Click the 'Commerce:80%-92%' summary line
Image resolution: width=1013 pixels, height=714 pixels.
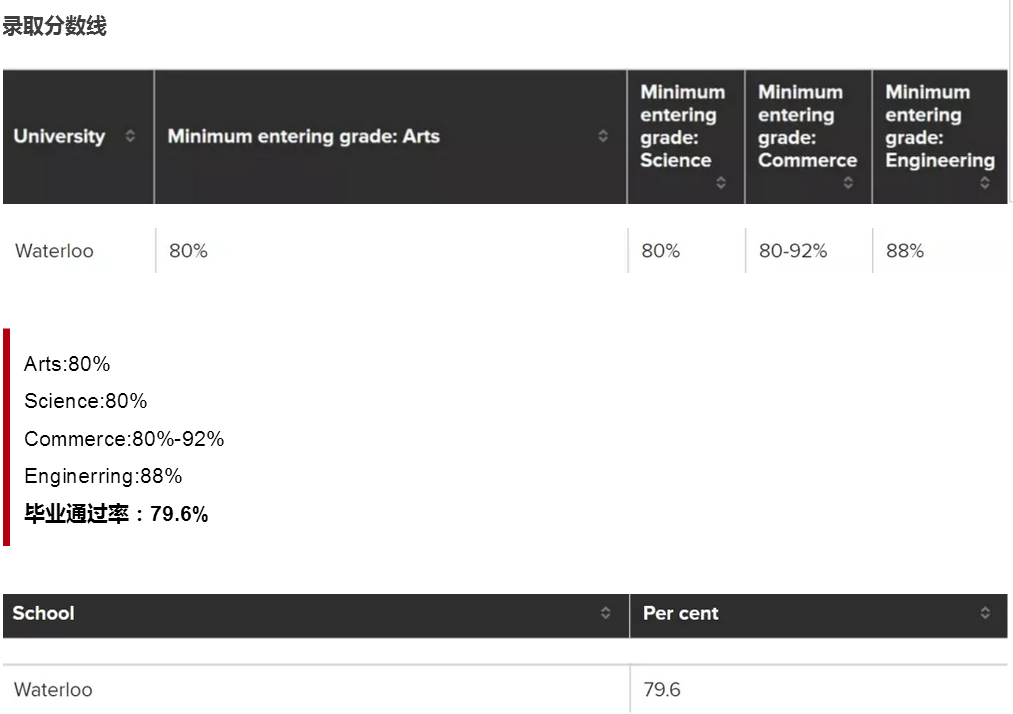point(124,439)
